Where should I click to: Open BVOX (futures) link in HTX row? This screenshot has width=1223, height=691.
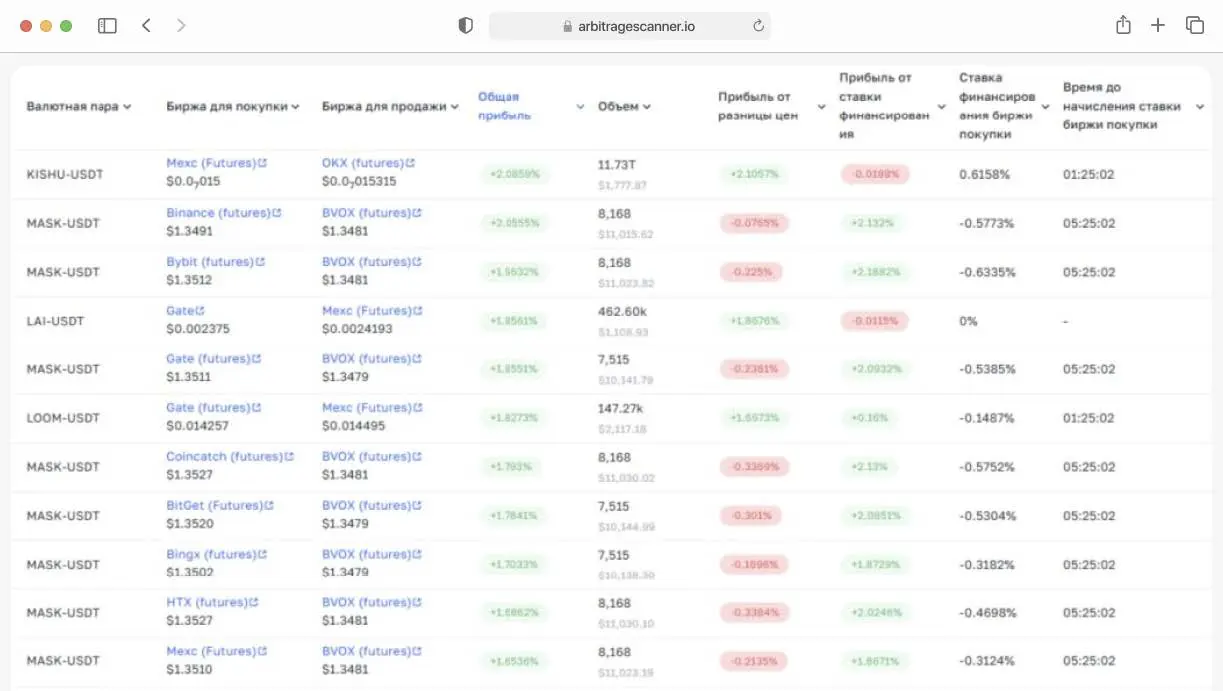[x=366, y=603]
